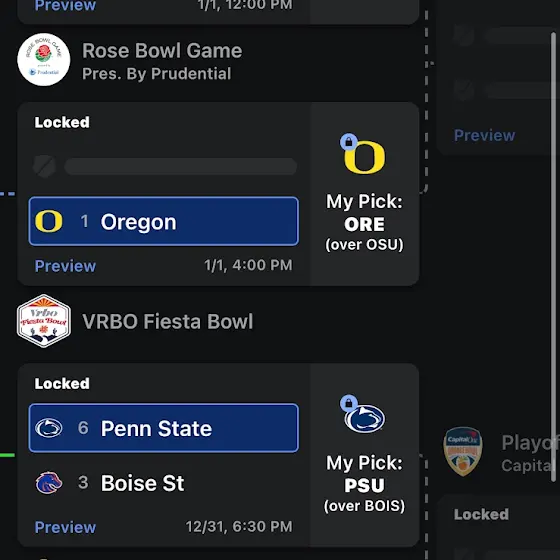Click the Rose Bowl Game logo
This screenshot has height=560, width=560.
point(44,60)
